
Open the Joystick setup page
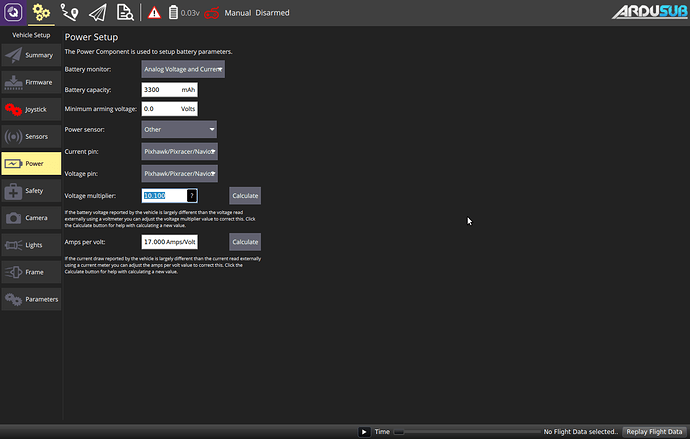point(31,109)
